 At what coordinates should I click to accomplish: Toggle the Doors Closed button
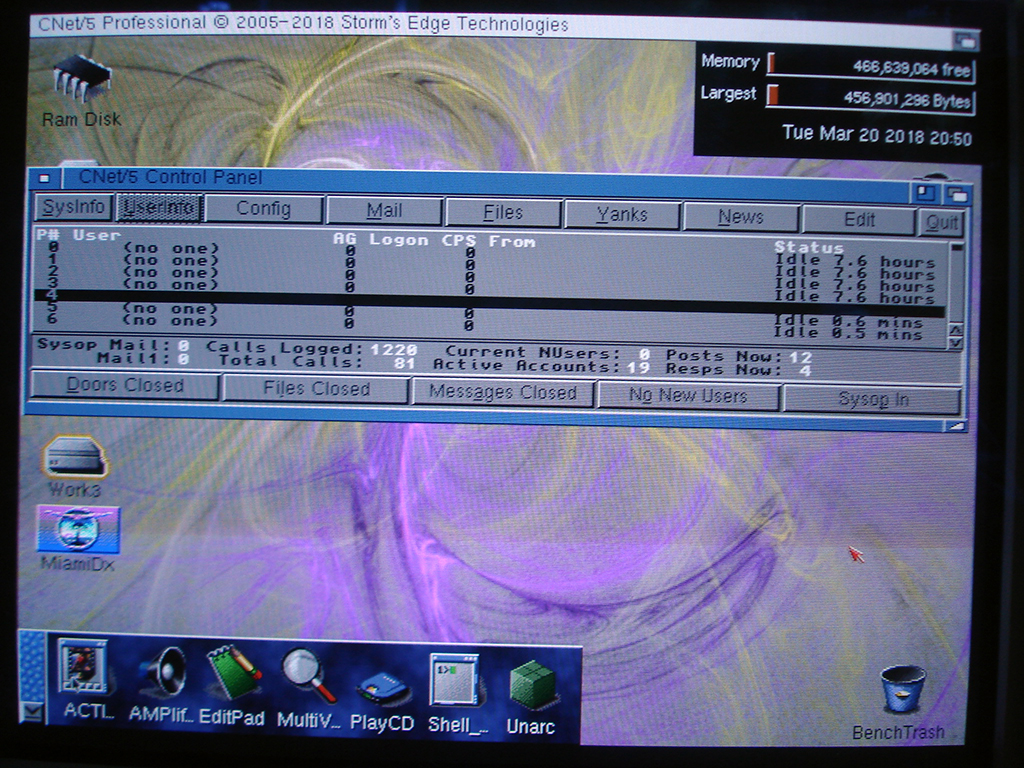click(125, 385)
